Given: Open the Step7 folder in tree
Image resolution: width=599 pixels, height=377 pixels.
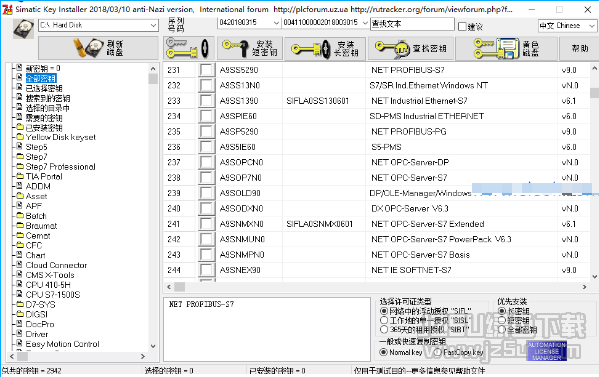Looking at the screenshot, I should tap(36, 157).
